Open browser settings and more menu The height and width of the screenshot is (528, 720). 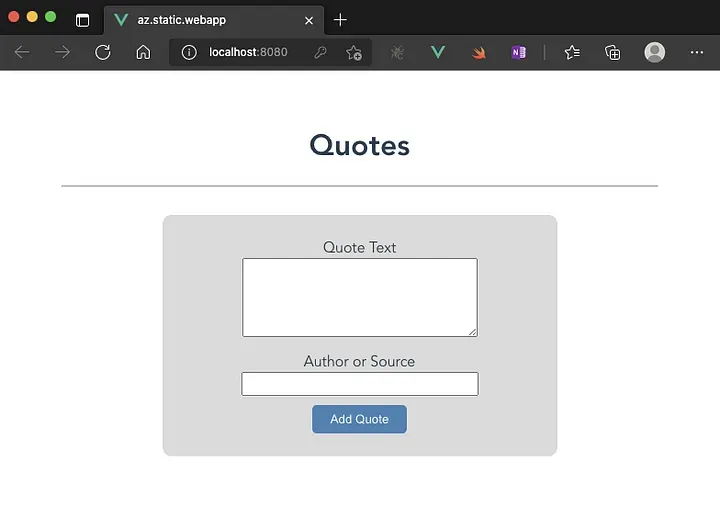click(697, 52)
